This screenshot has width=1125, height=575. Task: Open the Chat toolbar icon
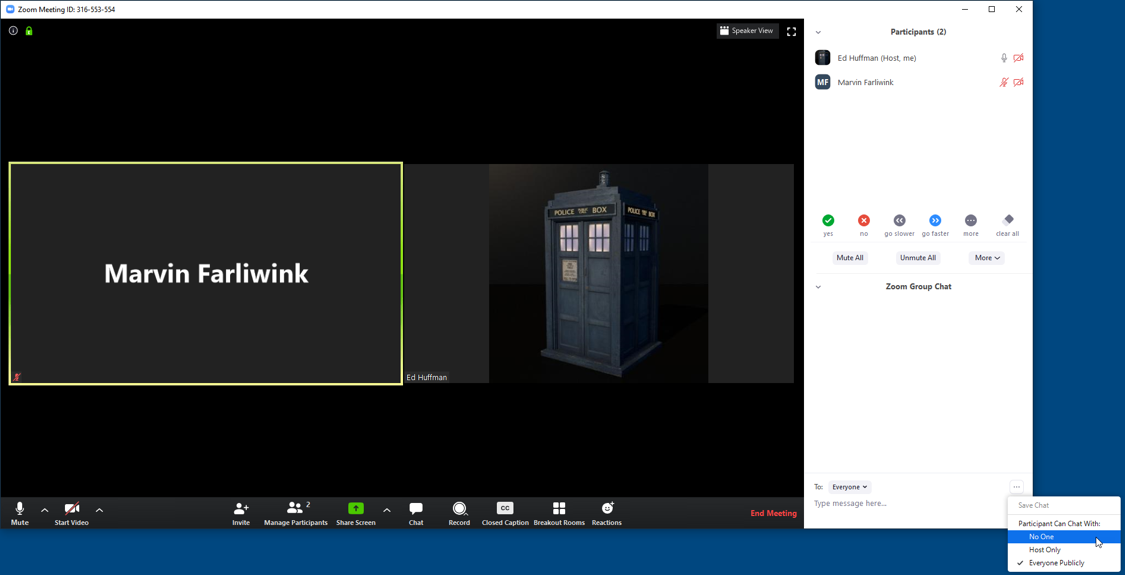(416, 508)
